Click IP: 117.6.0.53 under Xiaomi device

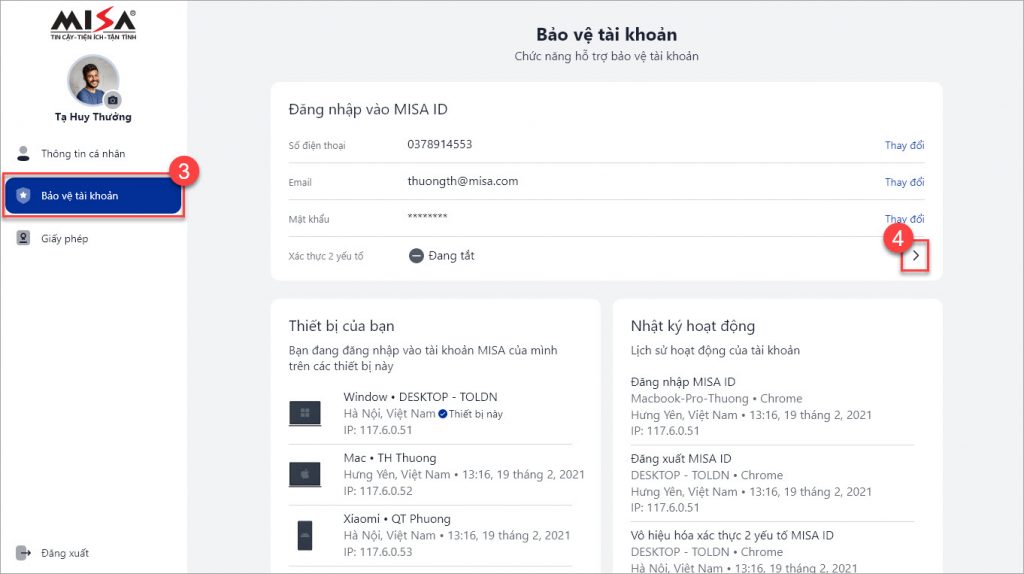click(378, 552)
